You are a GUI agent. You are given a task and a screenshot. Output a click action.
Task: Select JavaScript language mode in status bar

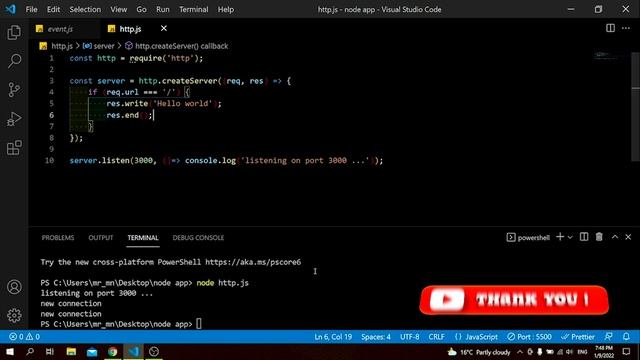pyautogui.click(x=476, y=337)
